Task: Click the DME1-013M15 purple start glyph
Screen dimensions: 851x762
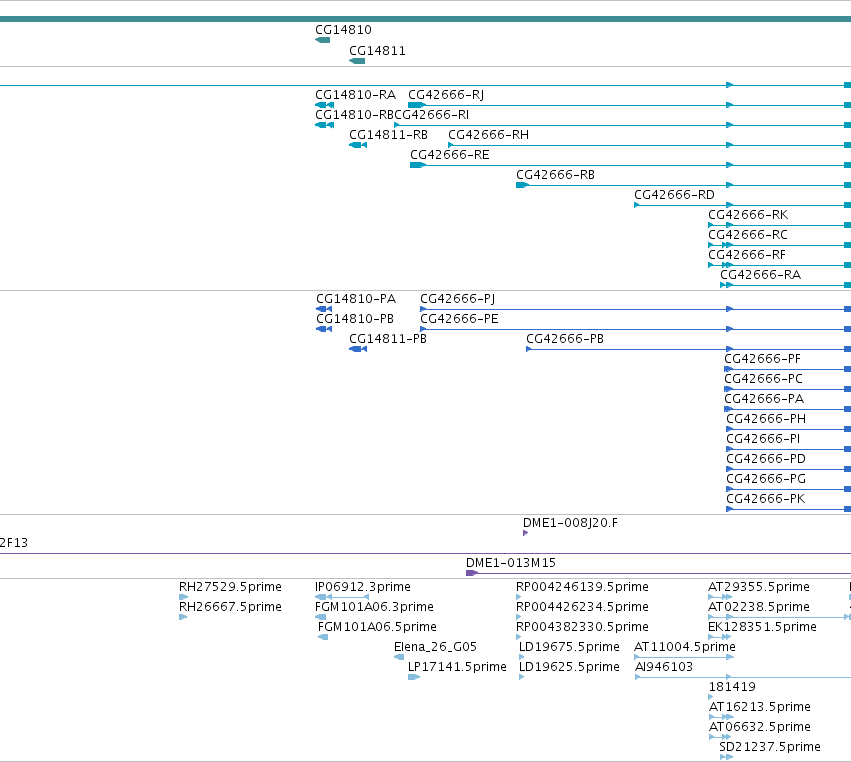Action: pyautogui.click(x=472, y=573)
